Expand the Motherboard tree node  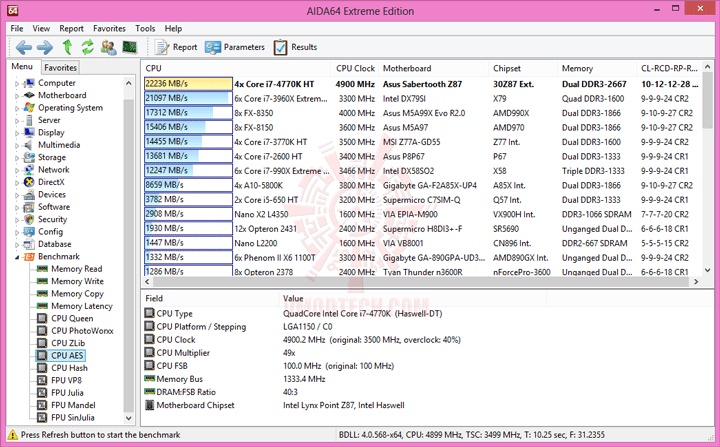[17, 96]
